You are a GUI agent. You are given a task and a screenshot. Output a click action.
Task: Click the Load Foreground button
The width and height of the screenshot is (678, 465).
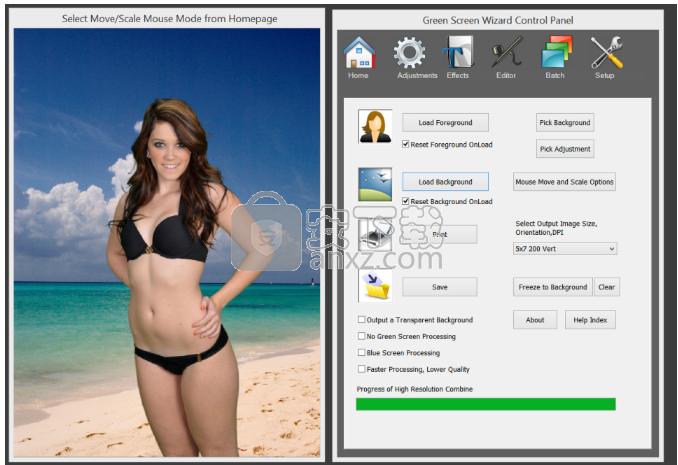click(445, 122)
